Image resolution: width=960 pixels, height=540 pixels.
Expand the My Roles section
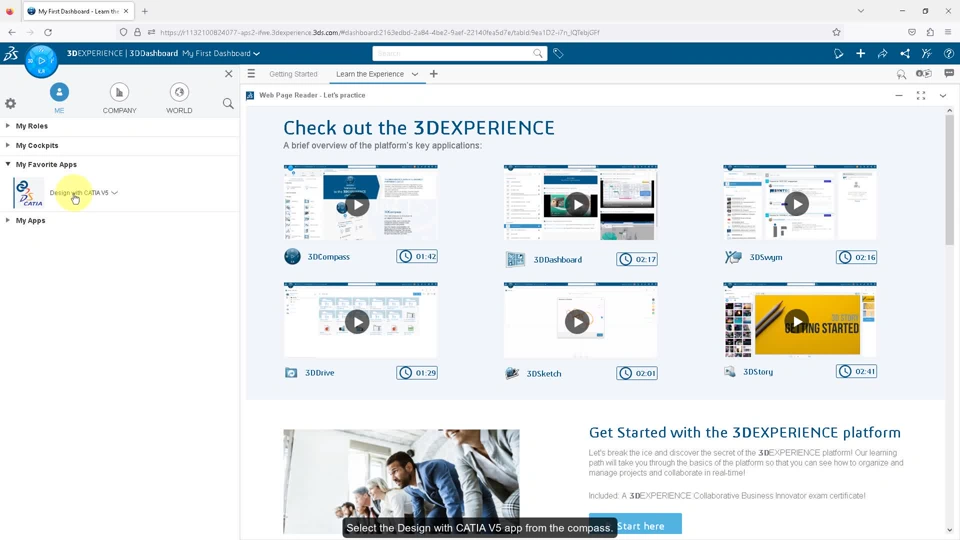click(7, 126)
